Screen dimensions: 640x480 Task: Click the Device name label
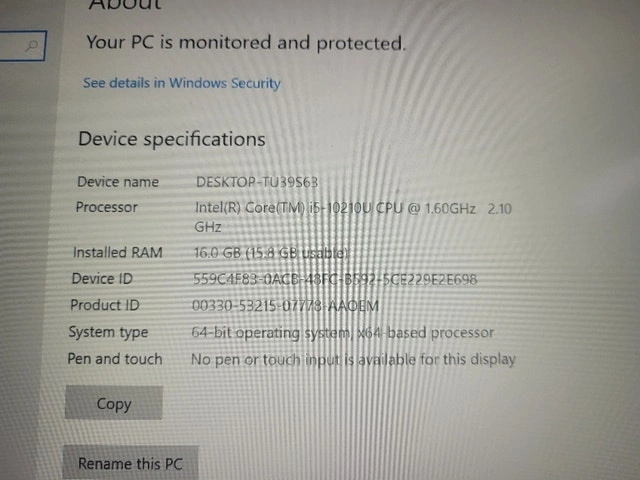117,182
